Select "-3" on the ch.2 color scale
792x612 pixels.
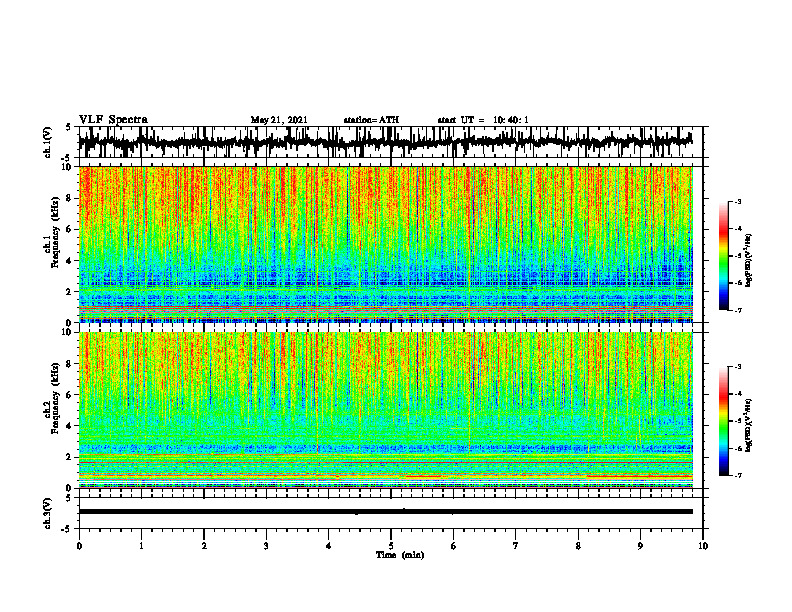coord(738,367)
